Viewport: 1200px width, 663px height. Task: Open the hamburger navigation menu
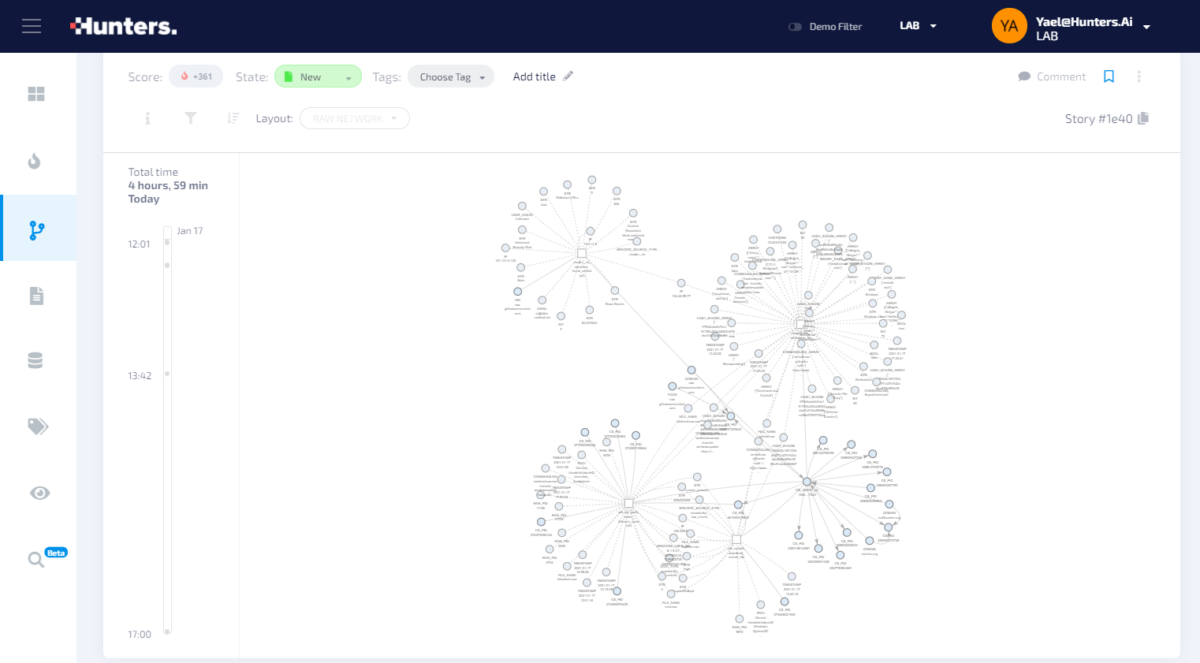coord(31,26)
